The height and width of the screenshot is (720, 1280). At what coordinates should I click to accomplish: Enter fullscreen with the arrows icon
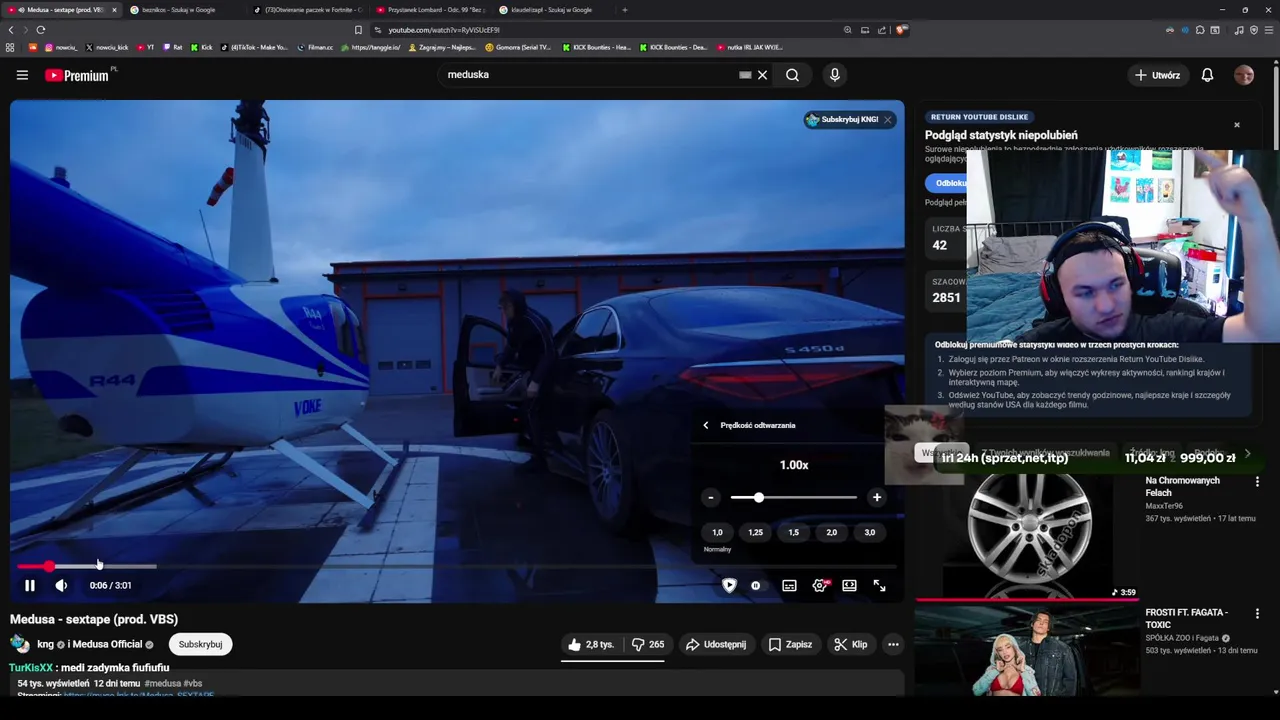click(879, 586)
